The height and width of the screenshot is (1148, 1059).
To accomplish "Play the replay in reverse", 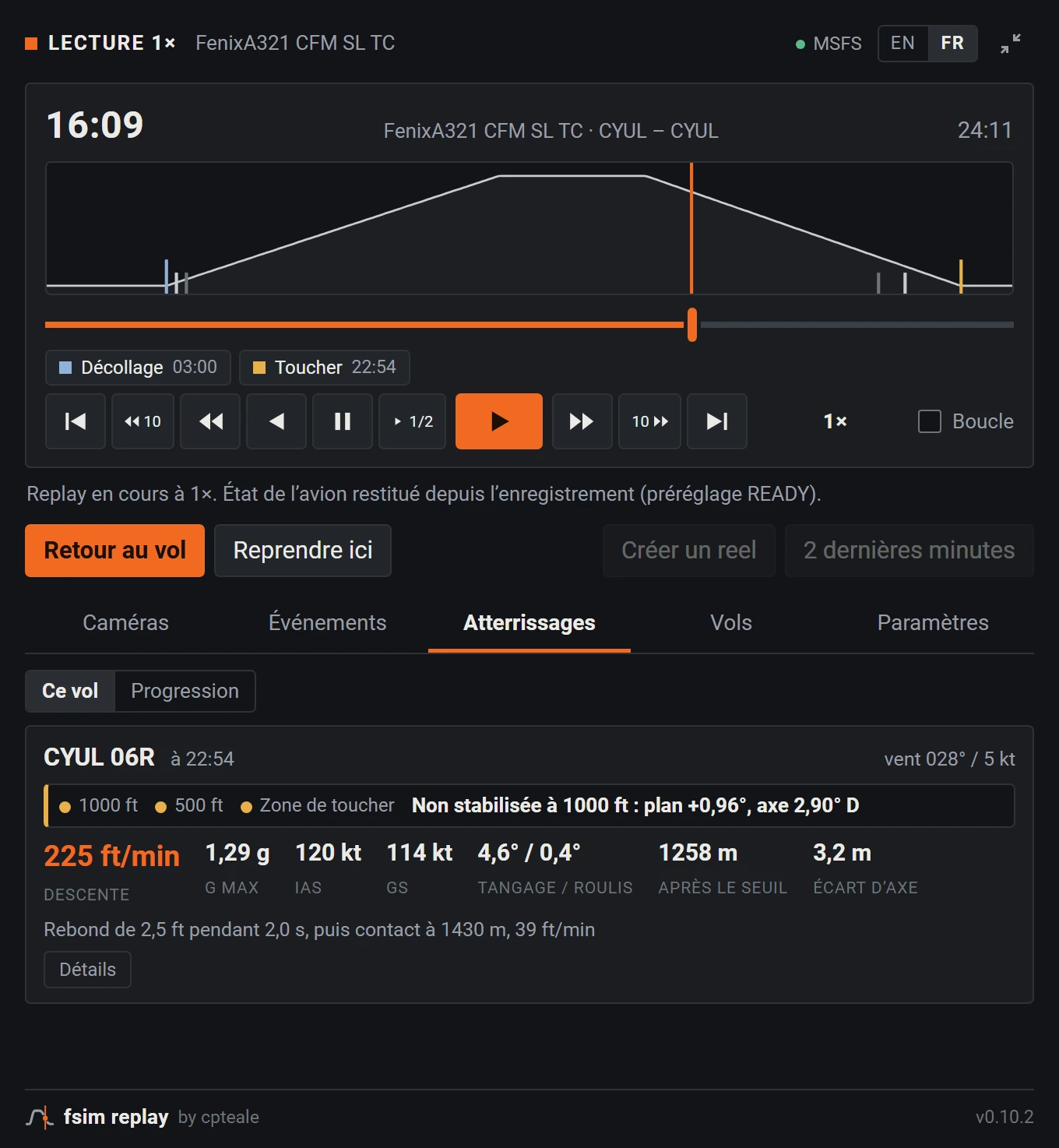I will click(276, 421).
